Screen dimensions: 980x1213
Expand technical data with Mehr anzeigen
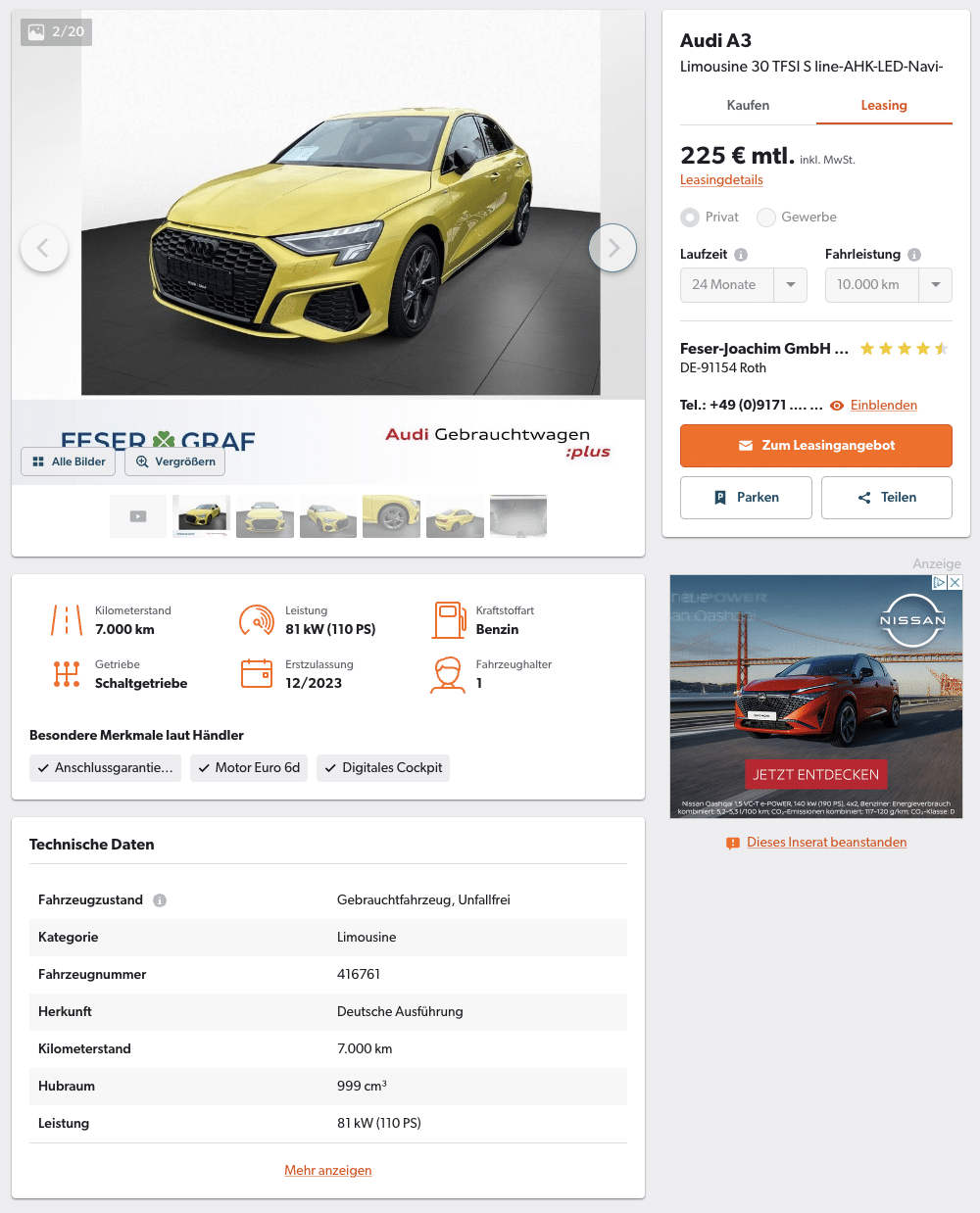click(x=328, y=1171)
